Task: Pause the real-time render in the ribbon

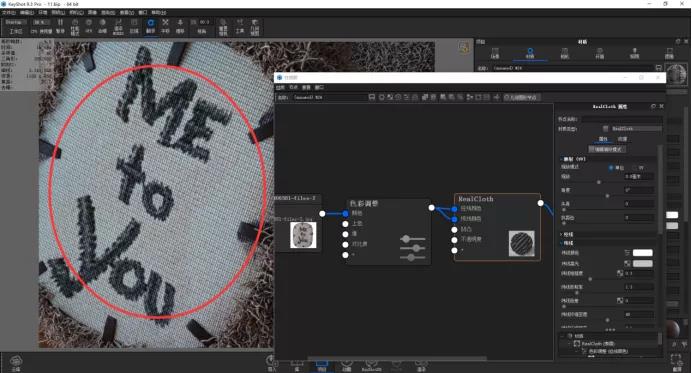Action: pyautogui.click(x=60, y=26)
